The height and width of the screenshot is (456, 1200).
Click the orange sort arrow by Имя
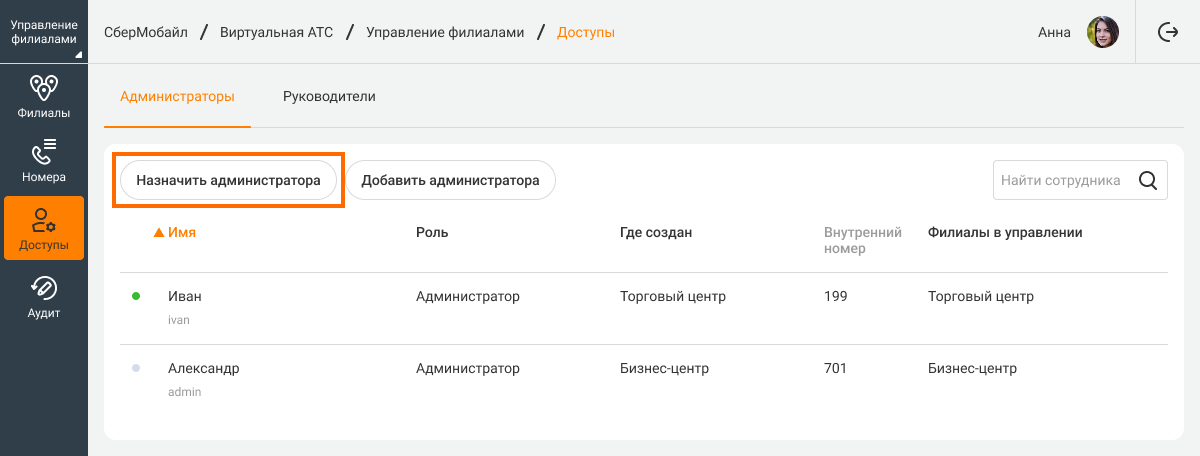(158, 233)
